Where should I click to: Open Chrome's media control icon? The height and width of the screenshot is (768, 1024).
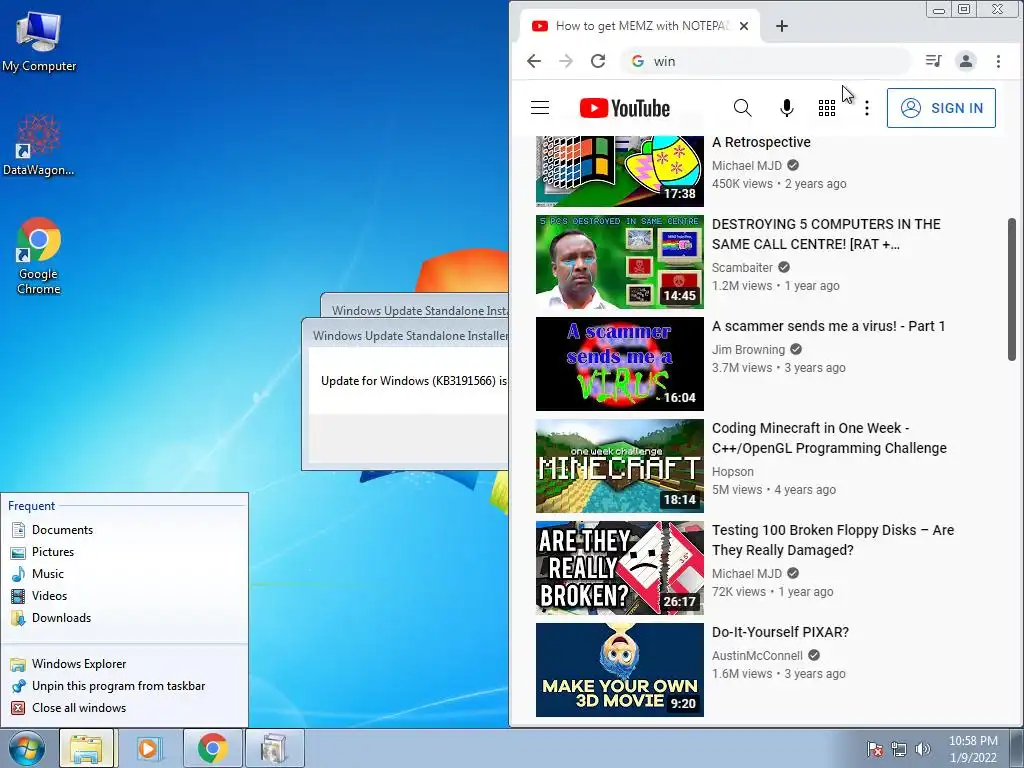(x=933, y=61)
